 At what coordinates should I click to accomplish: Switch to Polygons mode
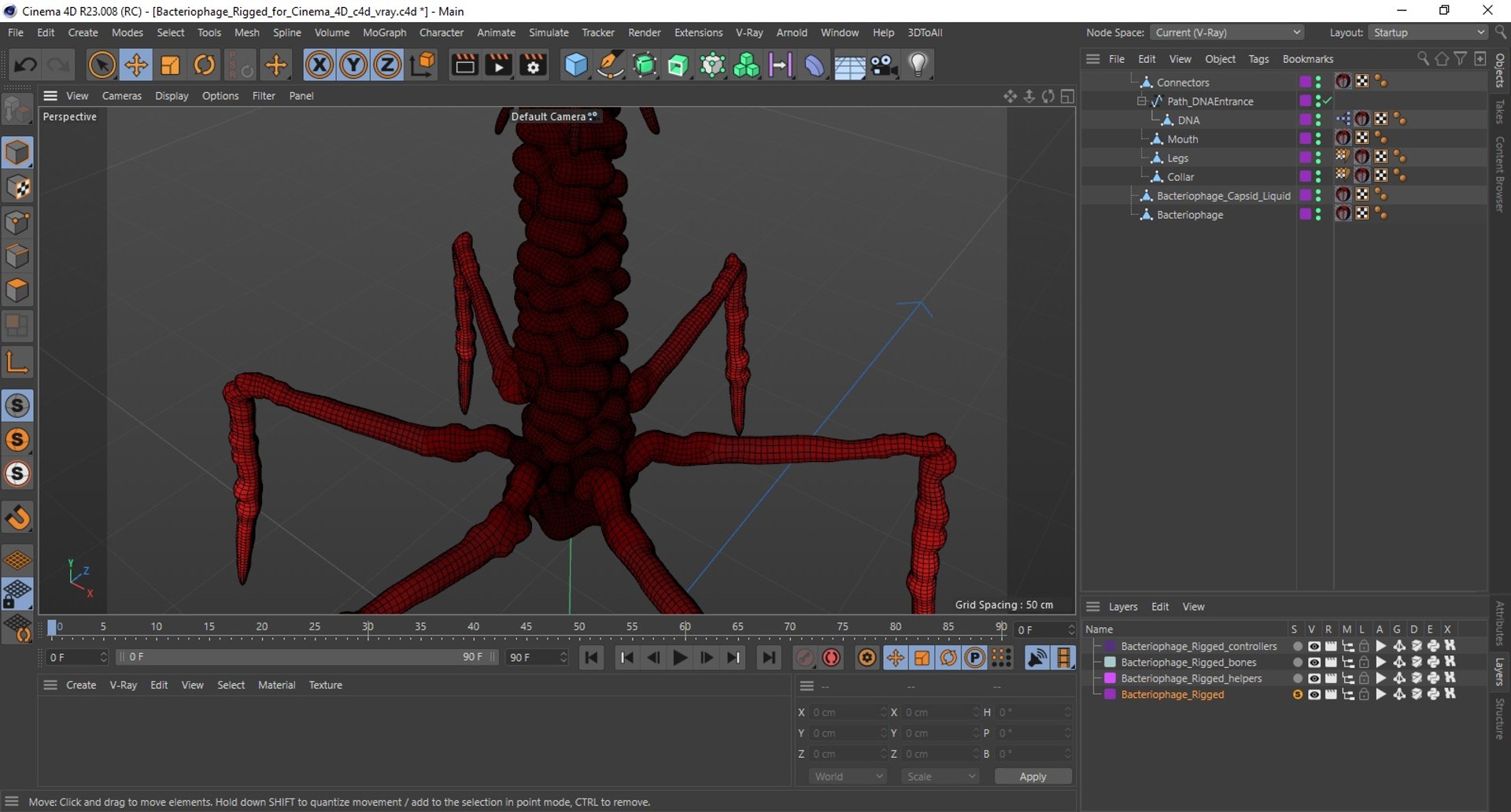17,291
